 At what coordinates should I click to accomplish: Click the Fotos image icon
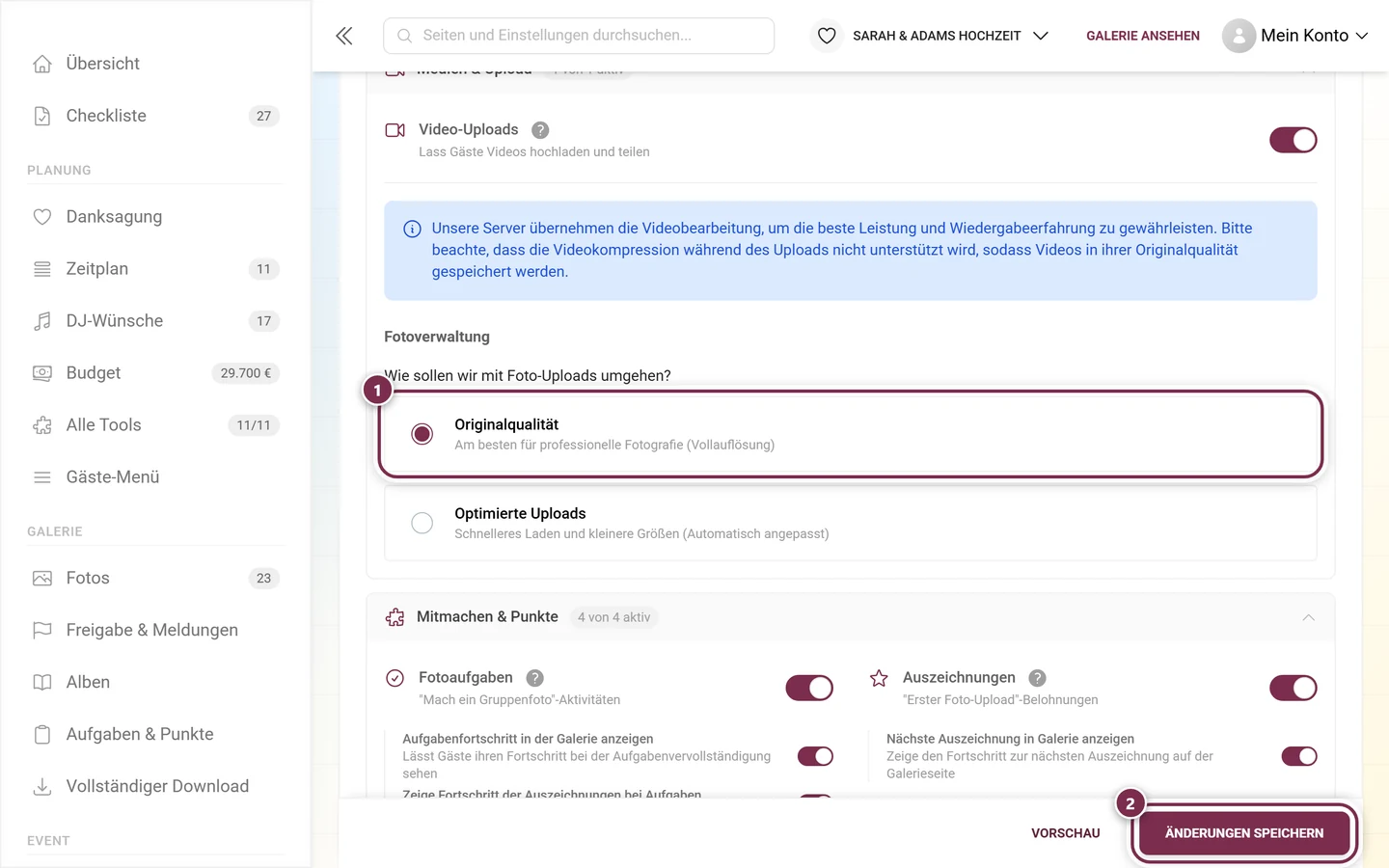click(x=42, y=579)
